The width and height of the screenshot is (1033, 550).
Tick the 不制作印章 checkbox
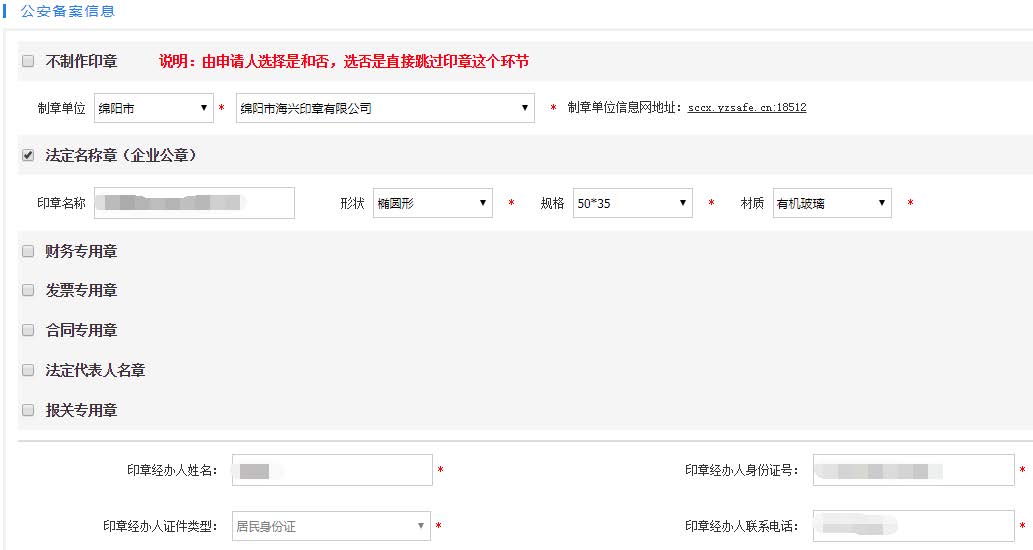click(28, 61)
